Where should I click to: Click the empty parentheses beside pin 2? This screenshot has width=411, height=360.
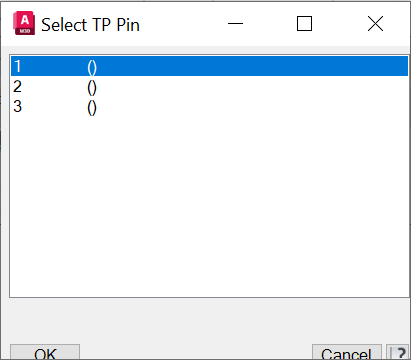pyautogui.click(x=92, y=88)
